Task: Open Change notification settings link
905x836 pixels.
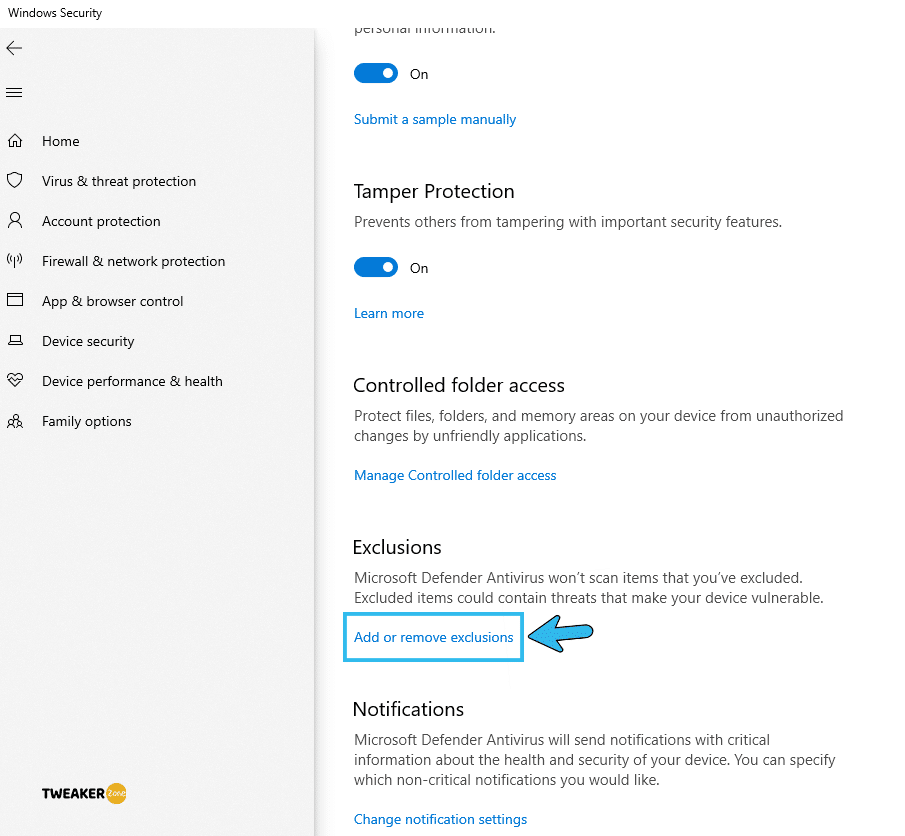Action: pos(440,819)
